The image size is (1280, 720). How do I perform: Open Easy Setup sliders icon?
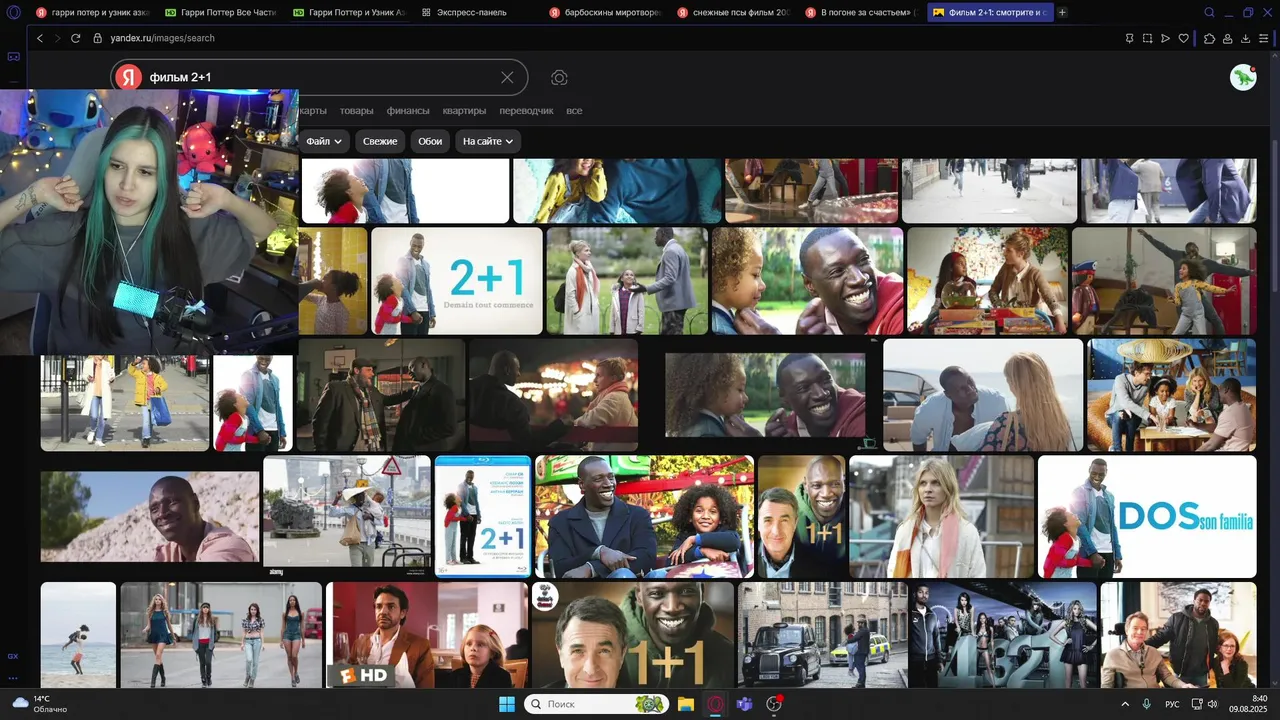1265,38
